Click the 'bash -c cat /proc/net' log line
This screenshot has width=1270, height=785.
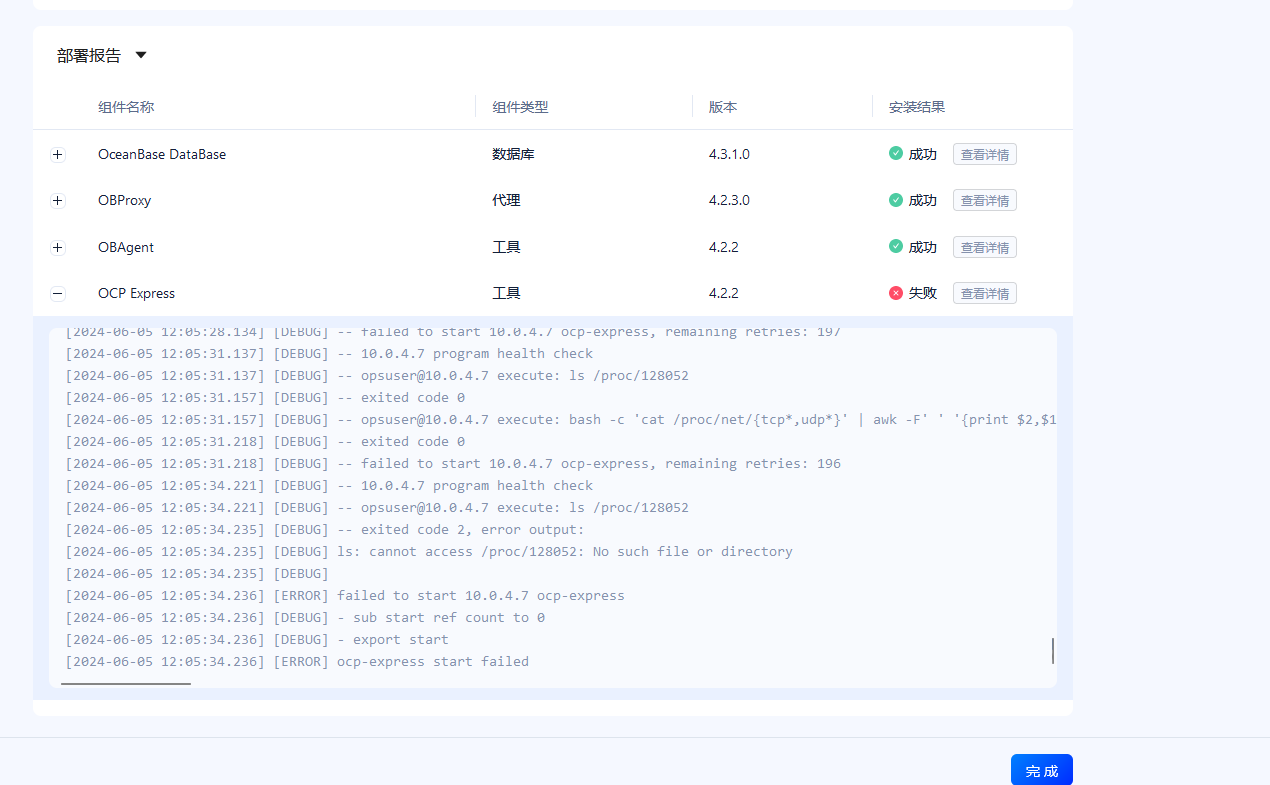[x=560, y=419]
